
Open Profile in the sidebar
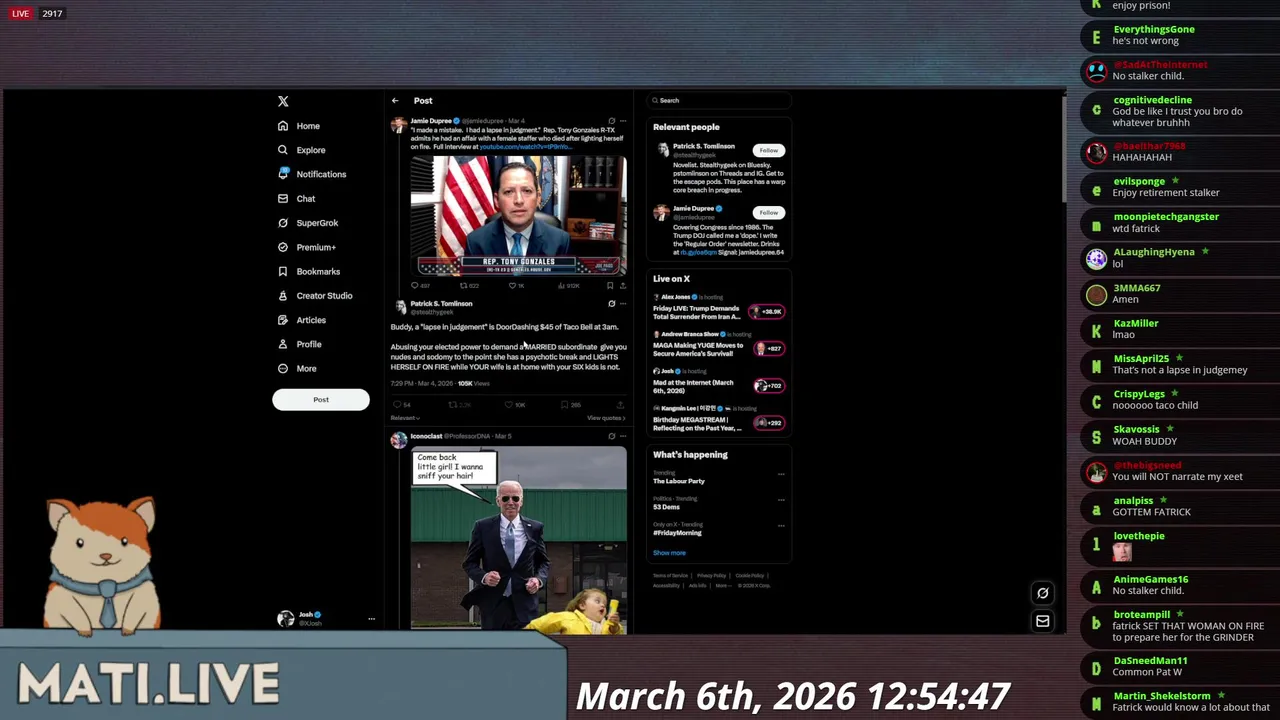tap(299, 344)
